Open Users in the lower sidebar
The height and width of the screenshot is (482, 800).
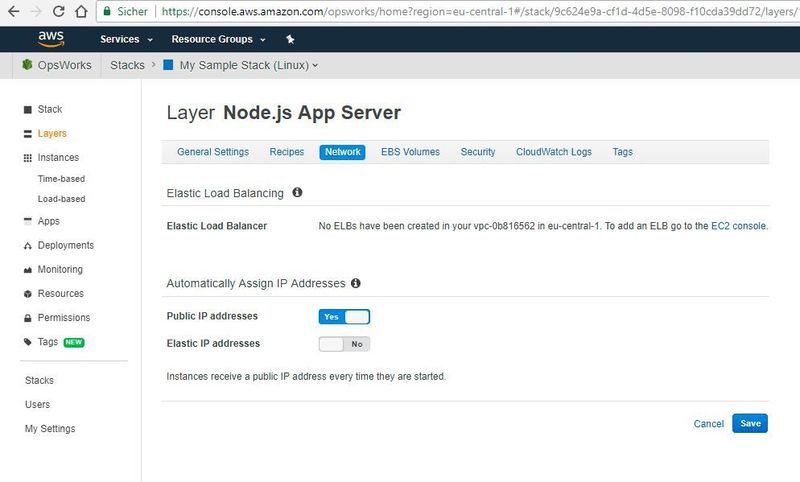point(37,404)
